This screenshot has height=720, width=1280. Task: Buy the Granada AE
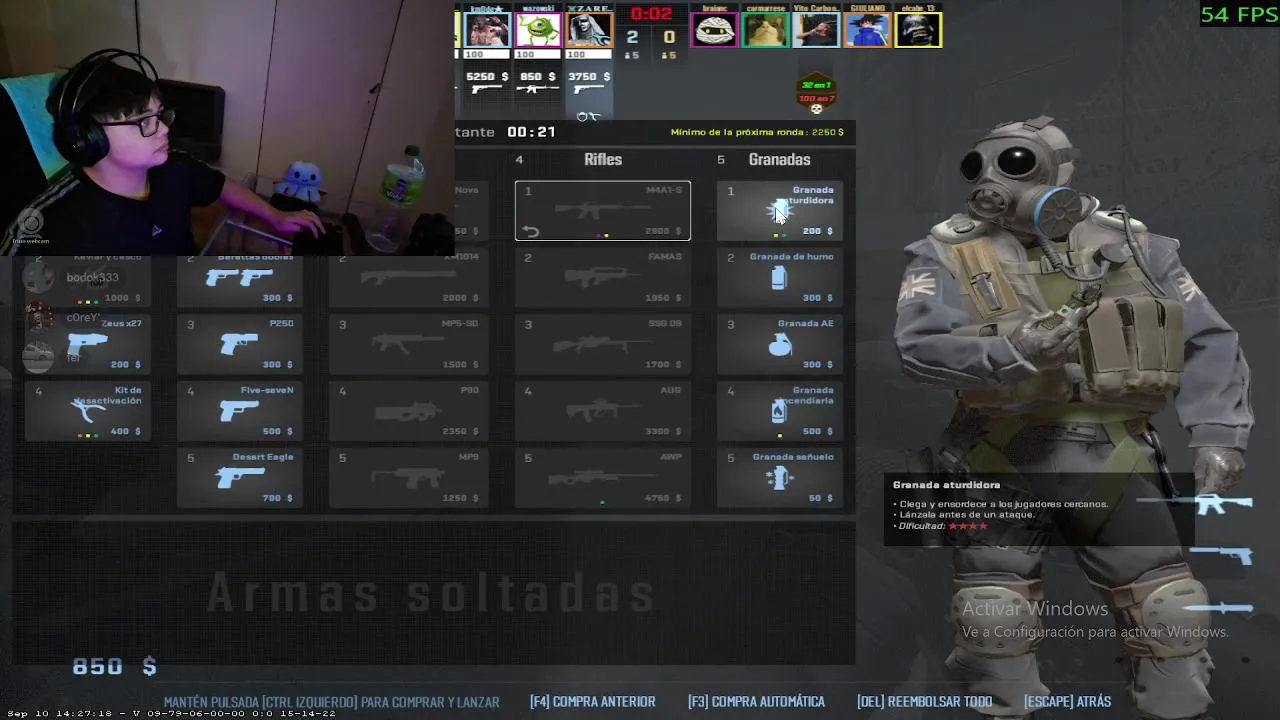[780, 344]
